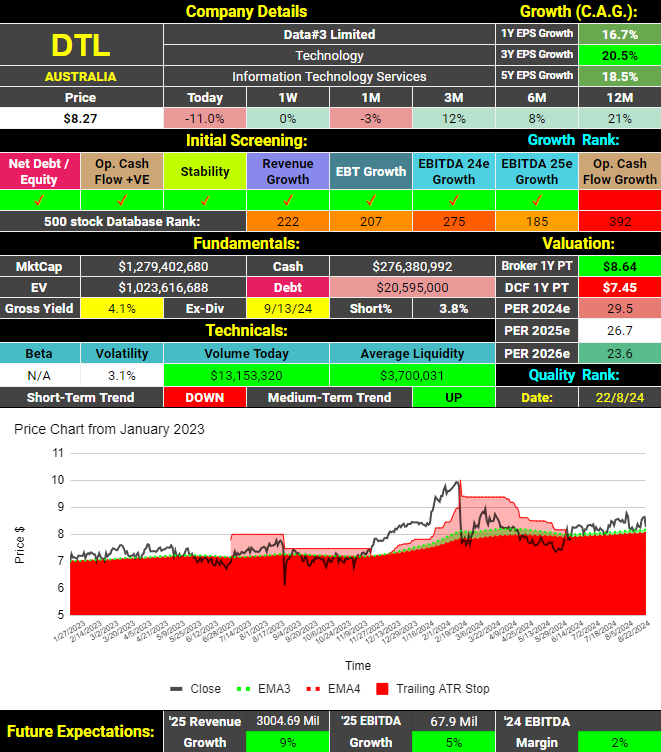Select the rank 275 cell

454,222
